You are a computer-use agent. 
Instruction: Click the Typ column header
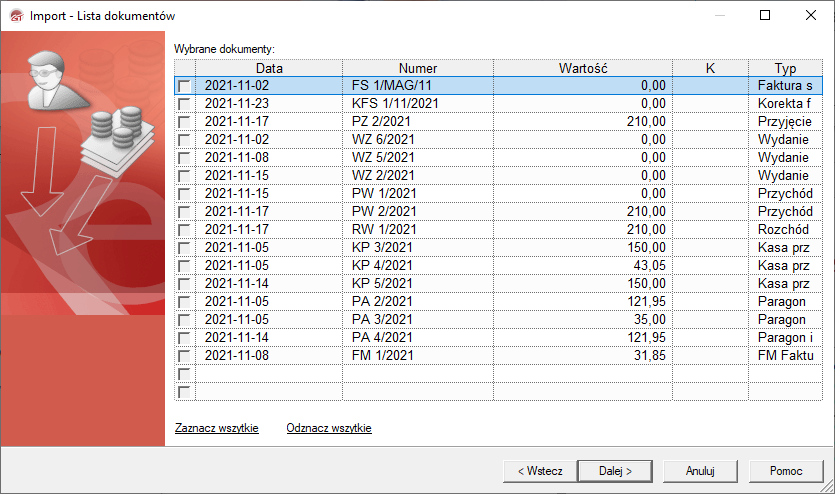pos(785,68)
